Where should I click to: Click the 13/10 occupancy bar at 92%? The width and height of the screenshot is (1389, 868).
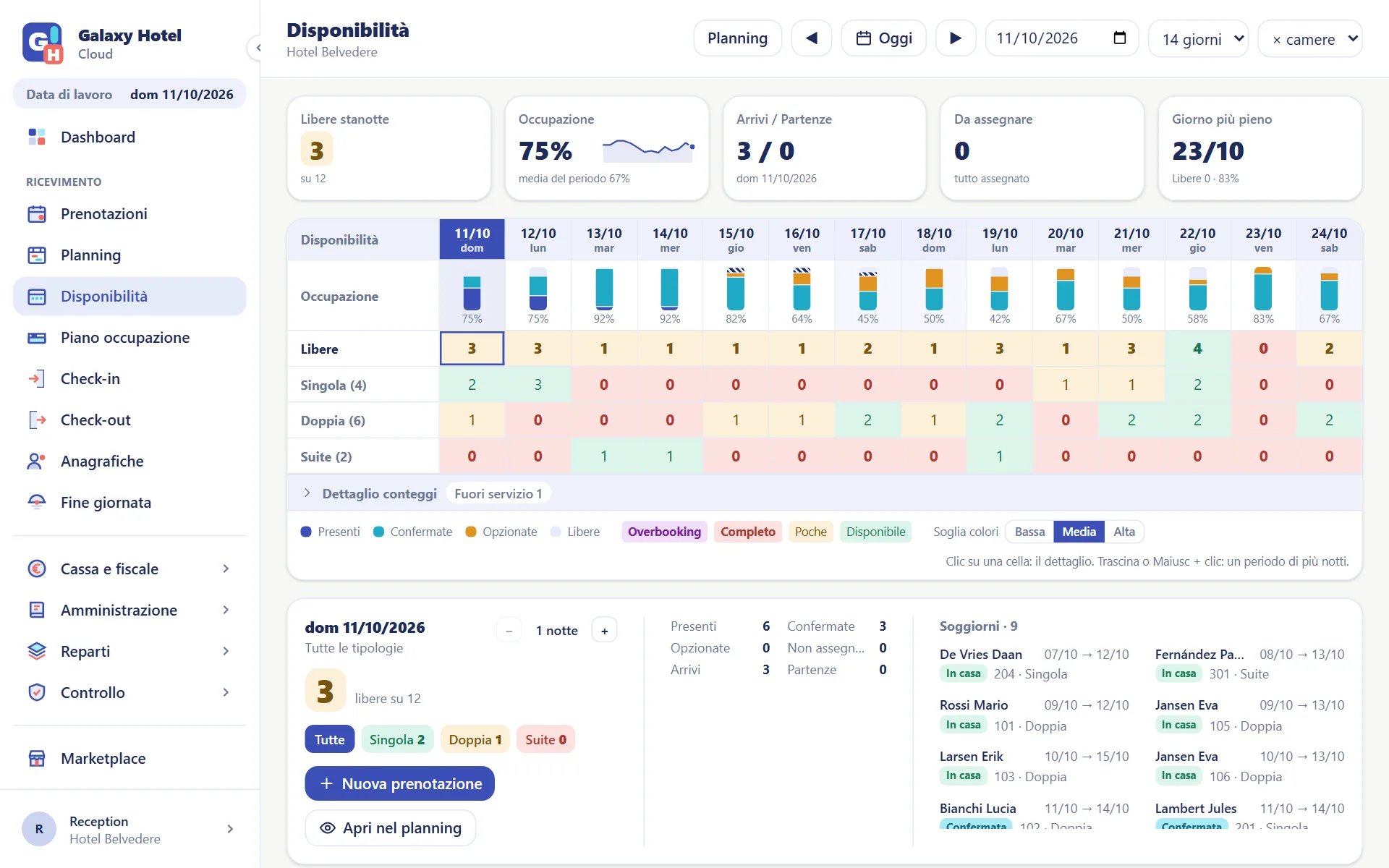pos(604,289)
